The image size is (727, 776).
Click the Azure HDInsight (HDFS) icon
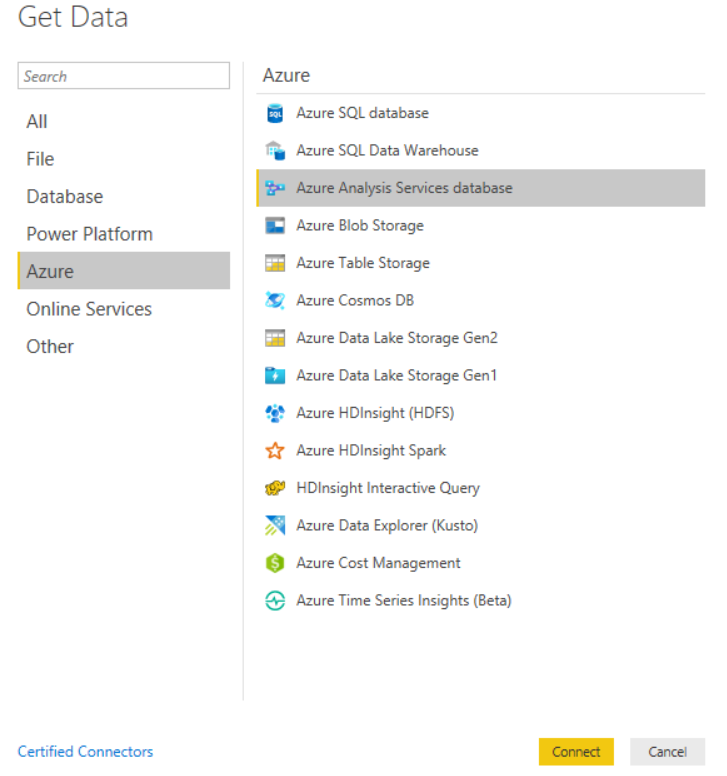[275, 413]
